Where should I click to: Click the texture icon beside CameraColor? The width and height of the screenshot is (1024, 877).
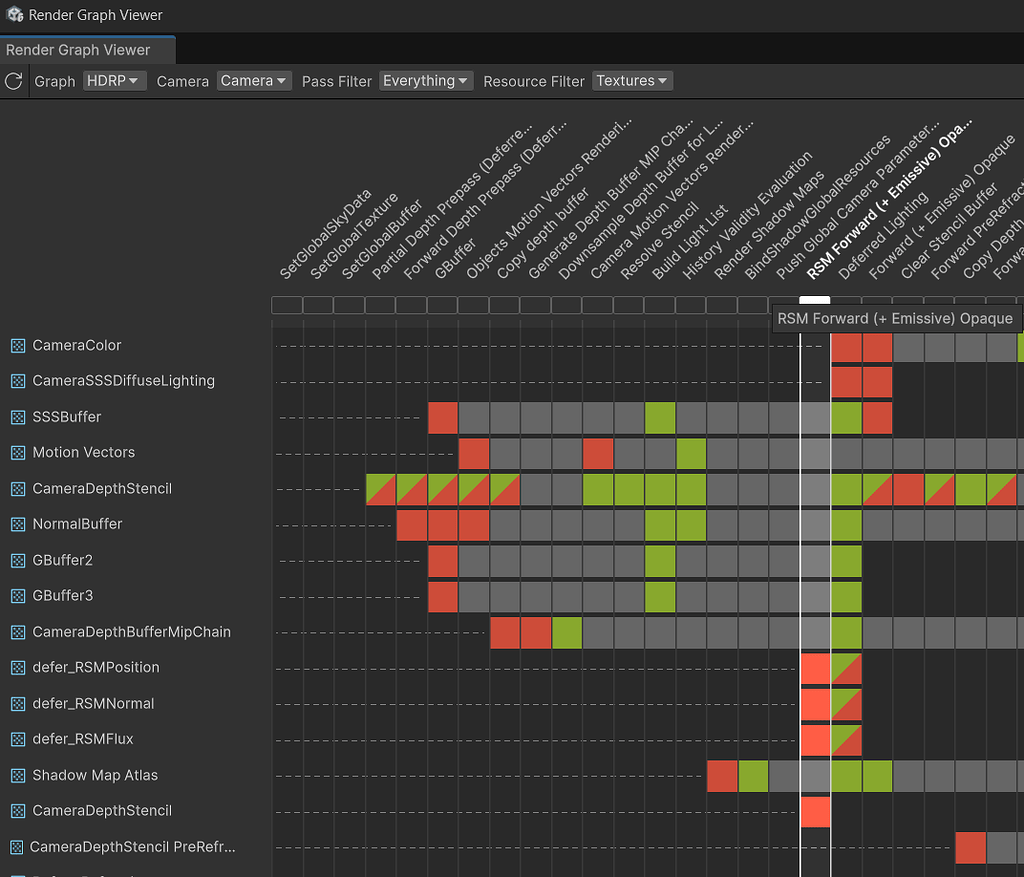(x=18, y=345)
